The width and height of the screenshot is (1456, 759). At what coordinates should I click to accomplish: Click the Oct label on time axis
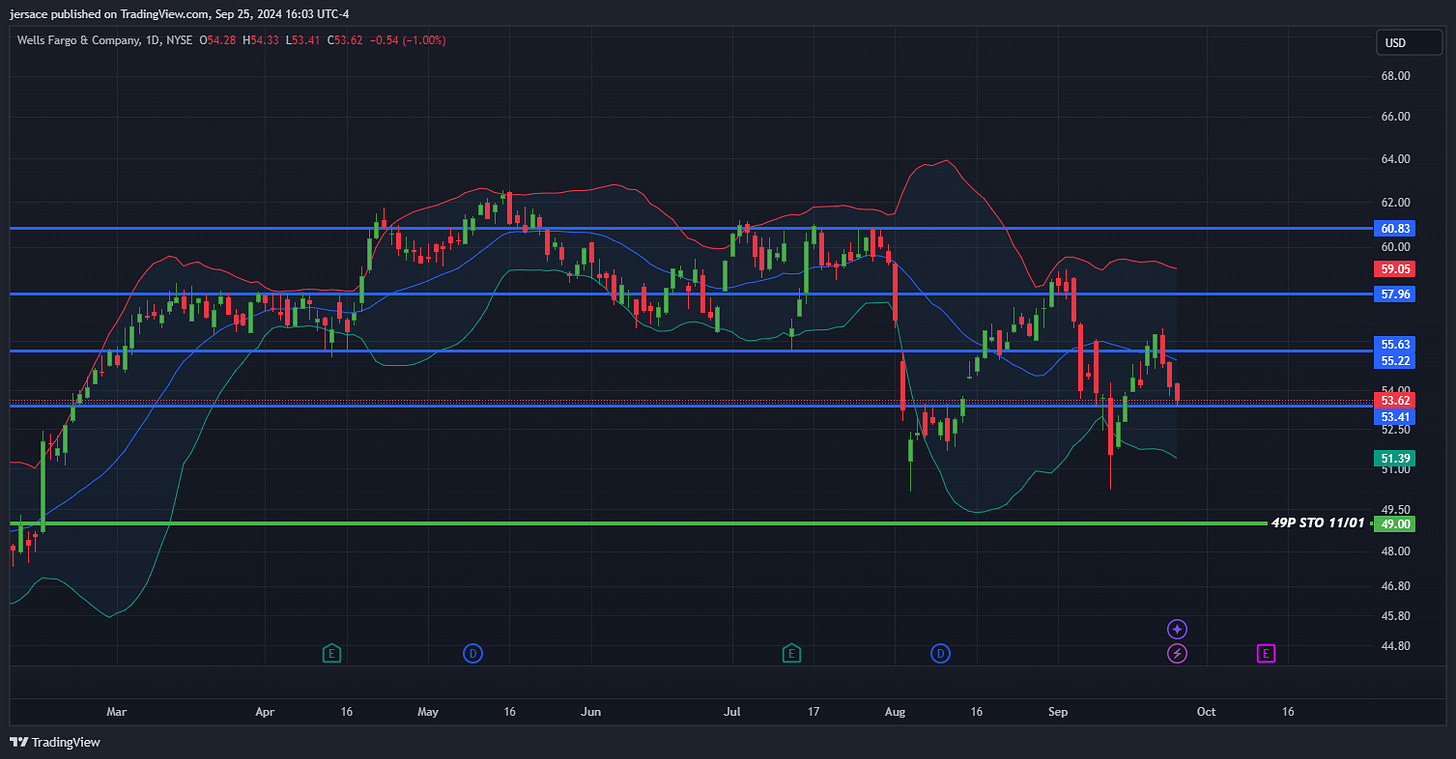[x=1207, y=712]
